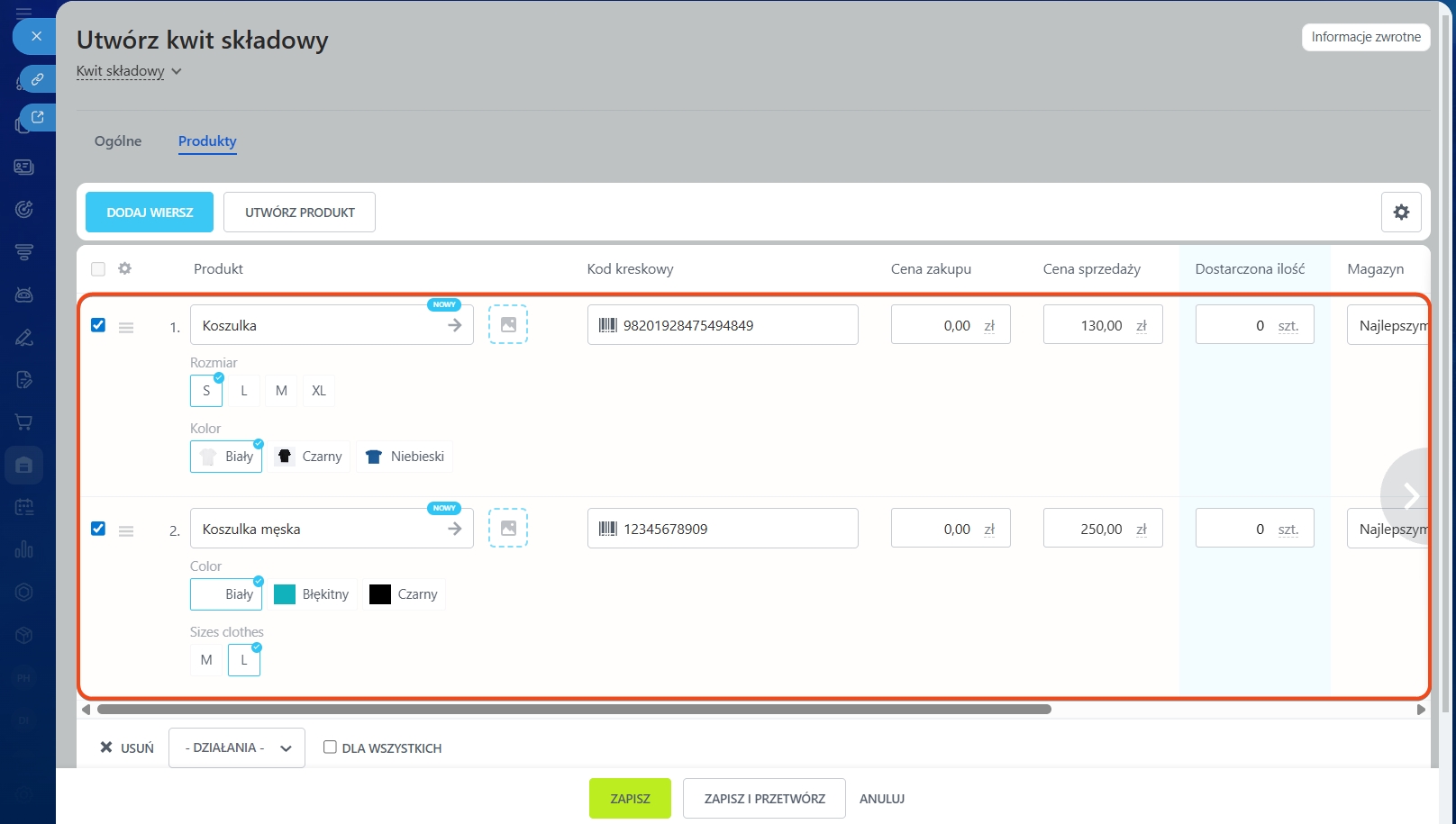Open Magazyn selector for Koszulka row
This screenshot has width=1456, height=824.
pos(1388,325)
